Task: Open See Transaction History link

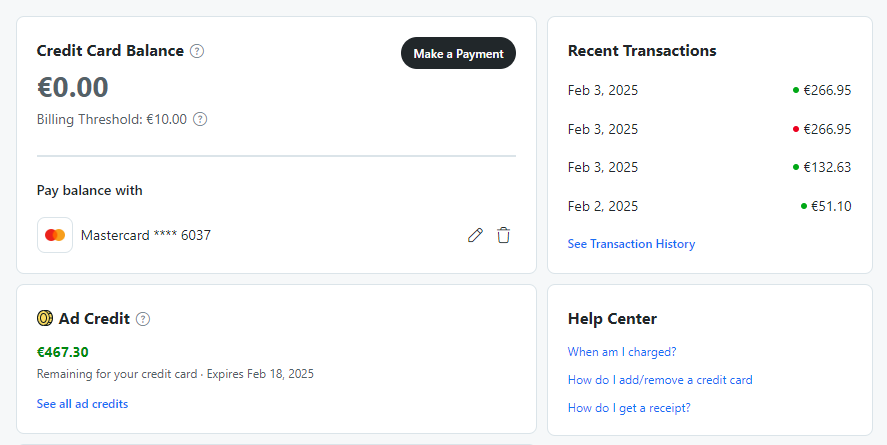Action: (x=631, y=244)
